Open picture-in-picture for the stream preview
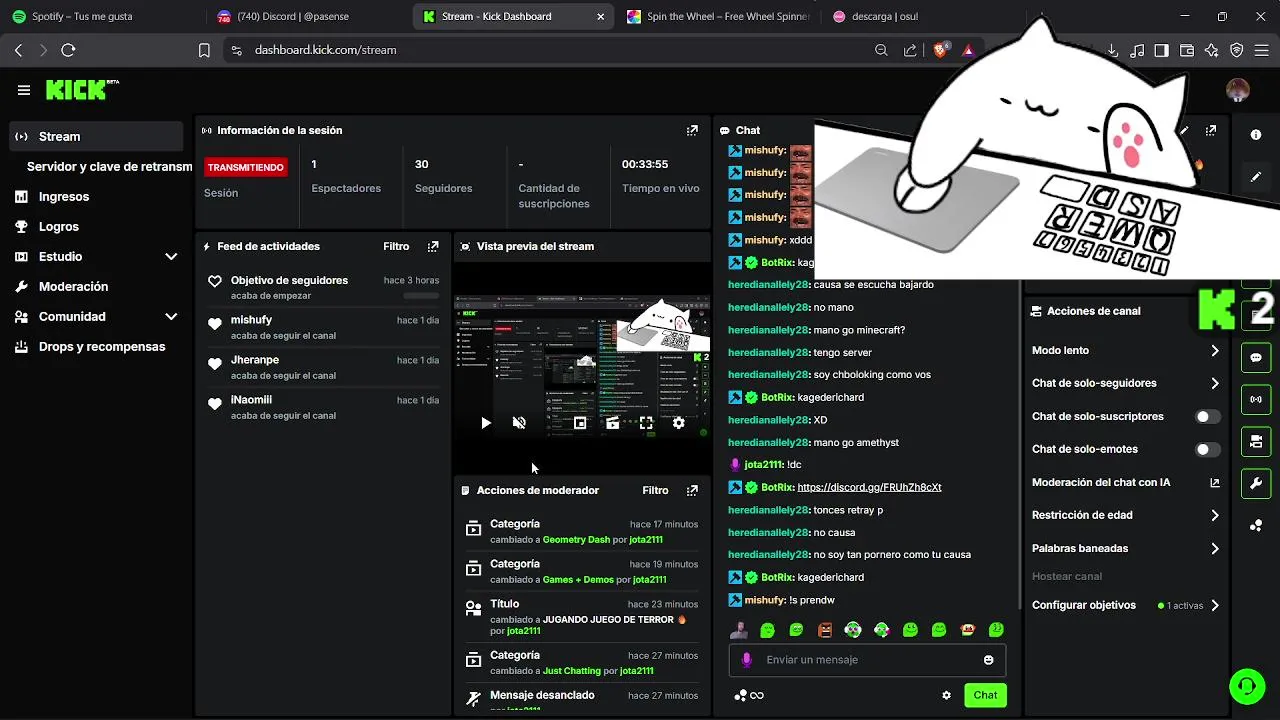The width and height of the screenshot is (1280, 720). [x=580, y=423]
